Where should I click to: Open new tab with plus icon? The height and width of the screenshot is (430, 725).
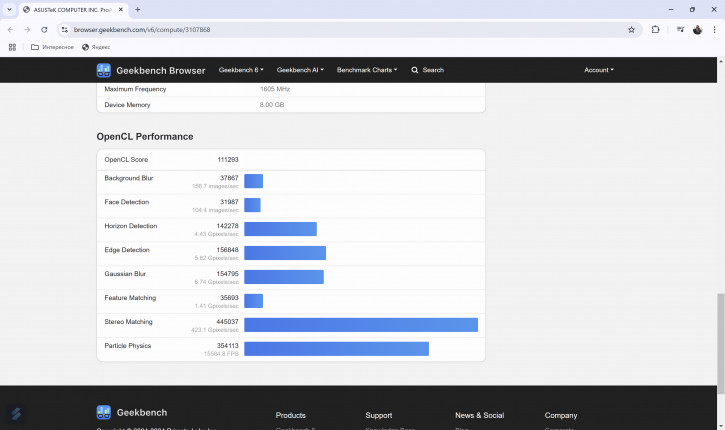coord(138,9)
